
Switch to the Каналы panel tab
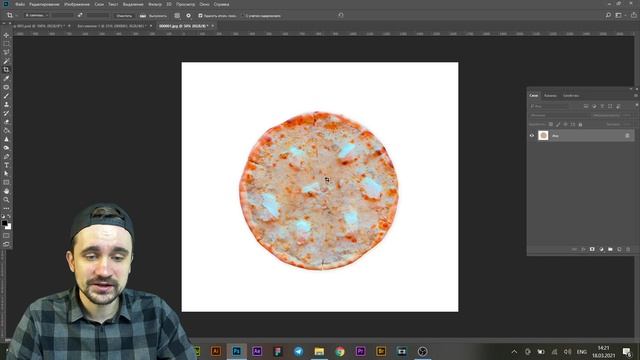(550, 96)
